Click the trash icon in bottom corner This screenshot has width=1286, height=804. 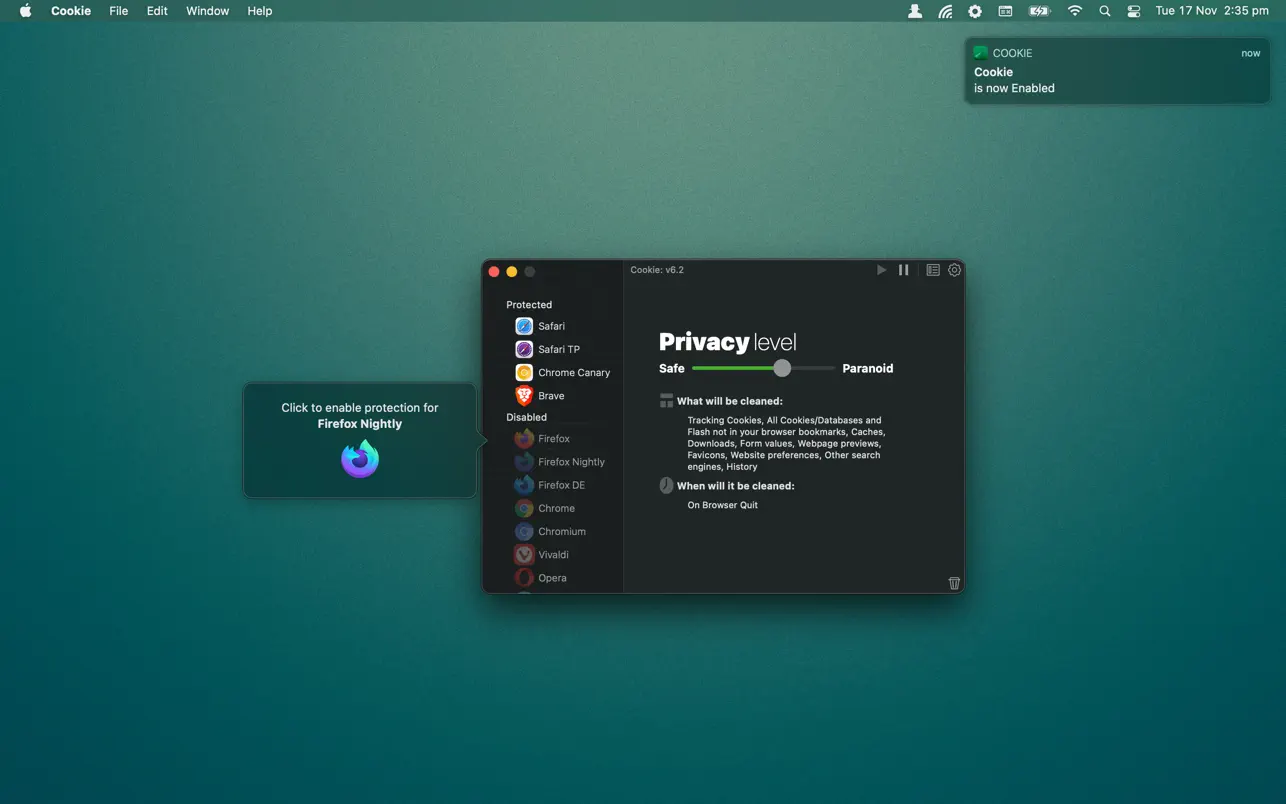click(x=954, y=583)
